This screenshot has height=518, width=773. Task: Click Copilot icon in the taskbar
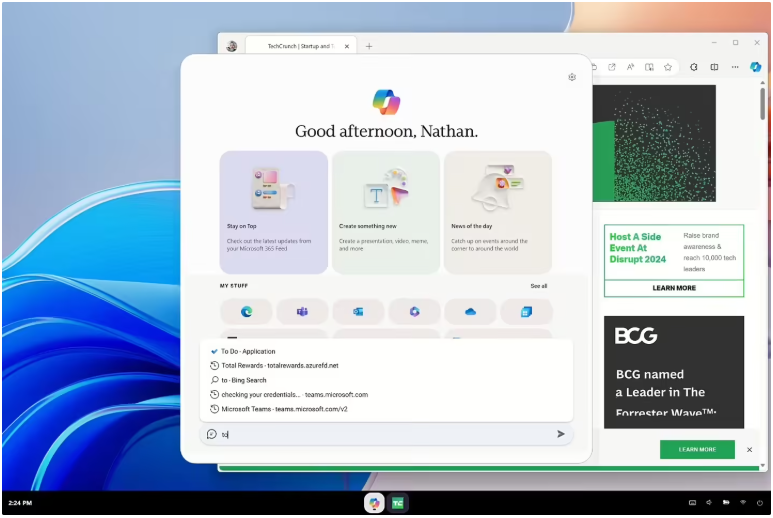pyautogui.click(x=375, y=503)
